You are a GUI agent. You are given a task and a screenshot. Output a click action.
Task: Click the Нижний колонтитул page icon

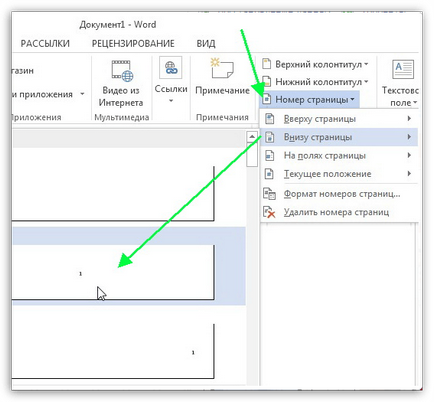coord(267,81)
